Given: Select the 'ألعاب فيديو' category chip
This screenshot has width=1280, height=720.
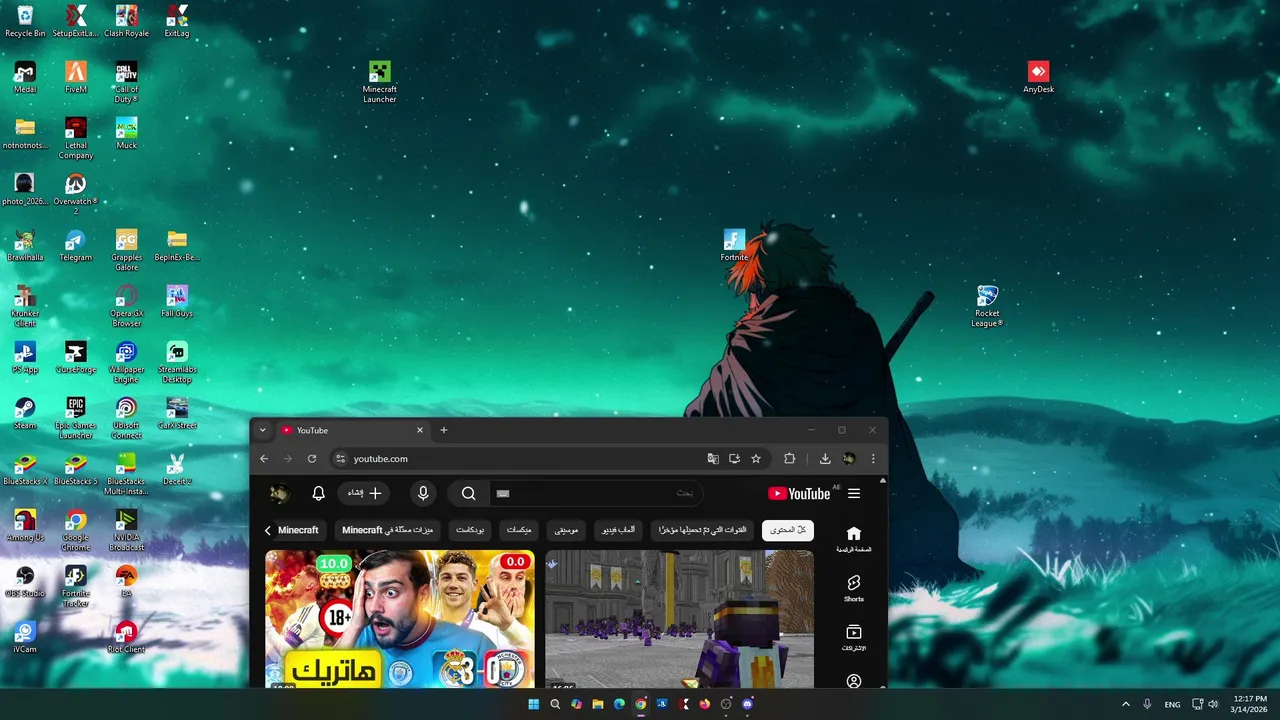Looking at the screenshot, I should [618, 530].
